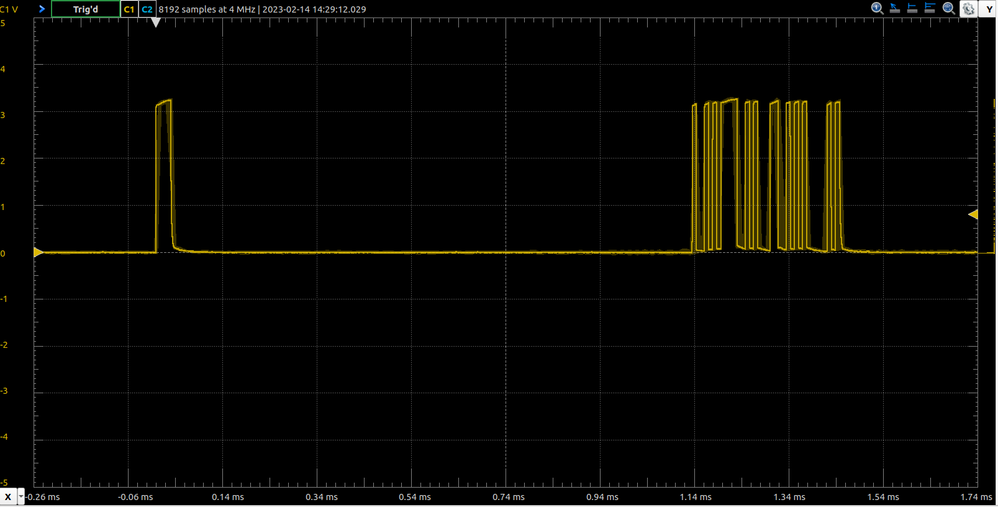
Task: Click the '8192 samples at 4 MHz' text
Action: click(207, 10)
